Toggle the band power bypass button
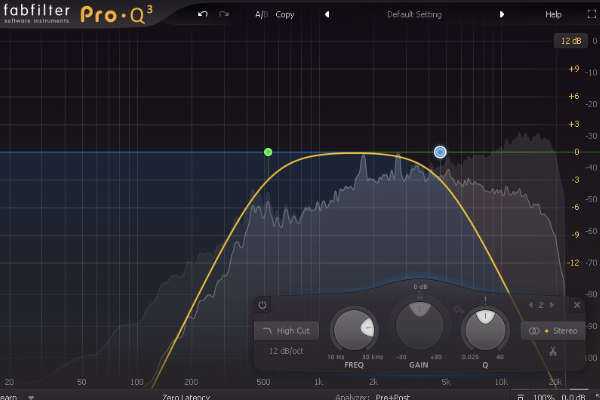Image resolution: width=600 pixels, height=400 pixels. [262, 304]
